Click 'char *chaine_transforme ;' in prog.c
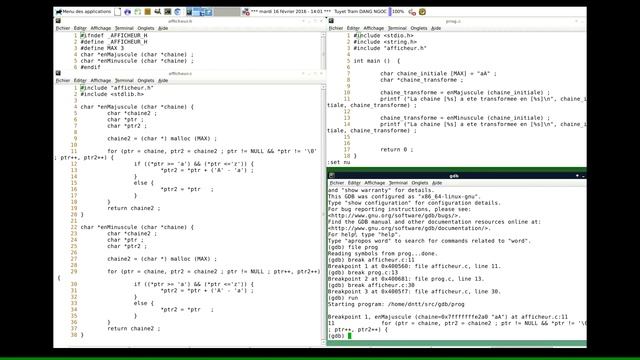The height and width of the screenshot is (360, 640). click(422, 80)
